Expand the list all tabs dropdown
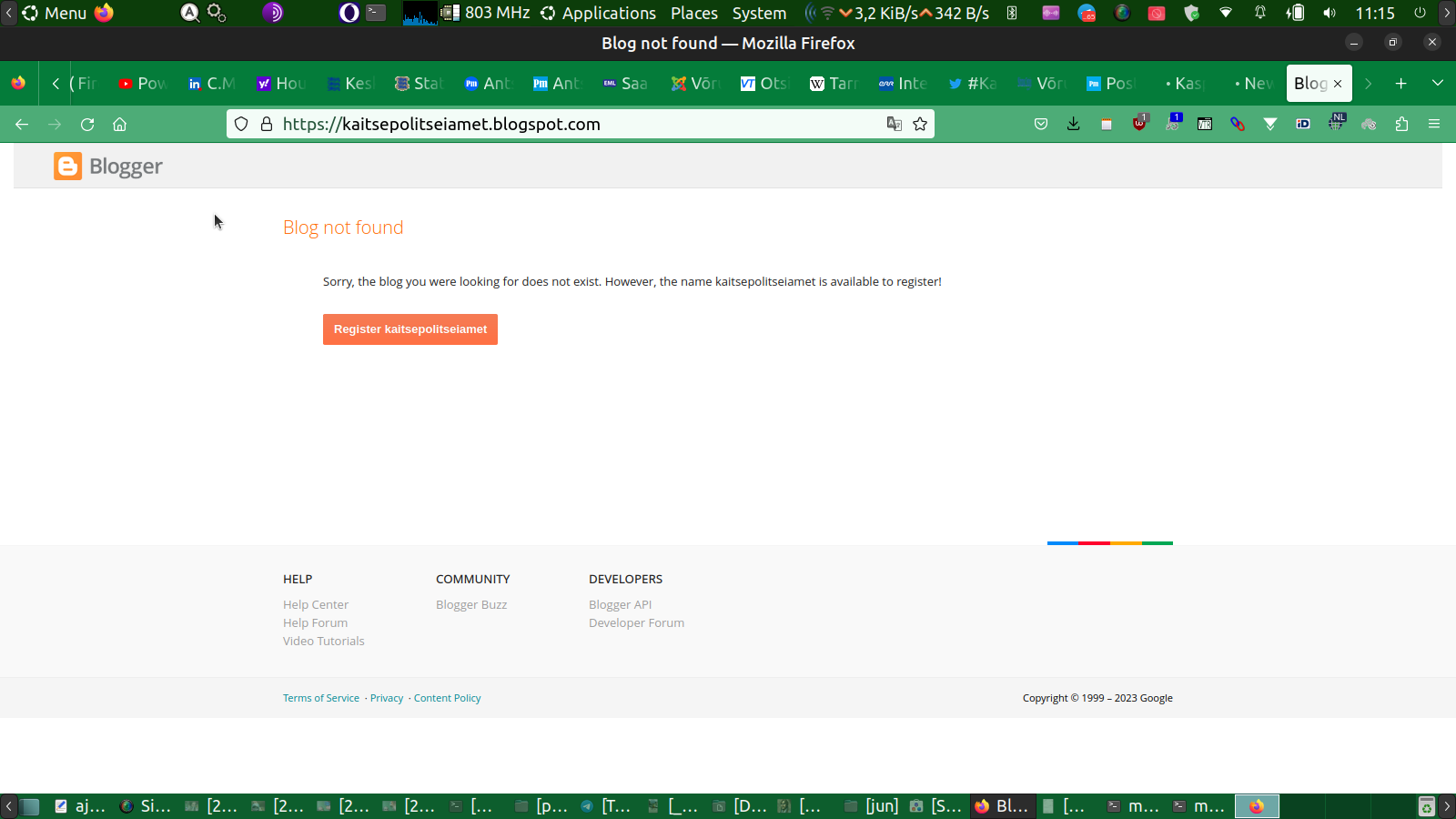The height and width of the screenshot is (819, 1456). (x=1438, y=84)
